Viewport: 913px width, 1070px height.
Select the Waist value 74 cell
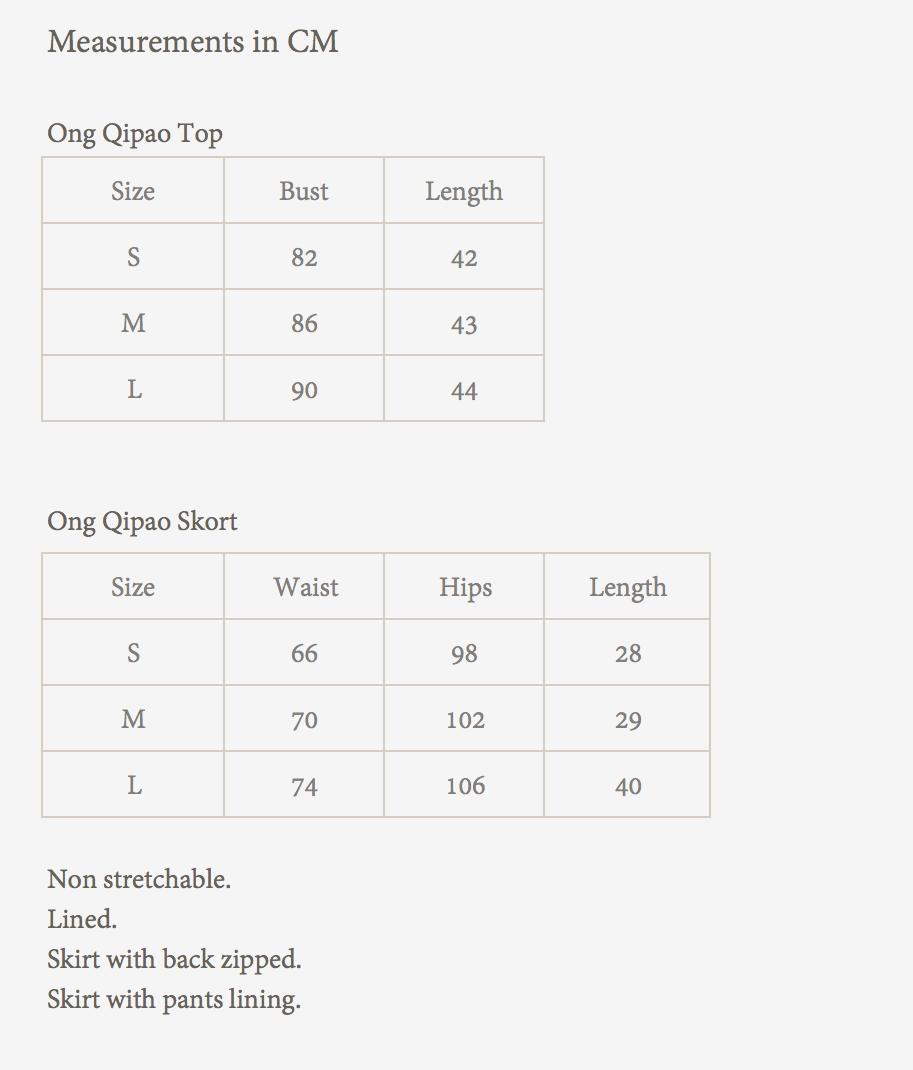pos(304,786)
